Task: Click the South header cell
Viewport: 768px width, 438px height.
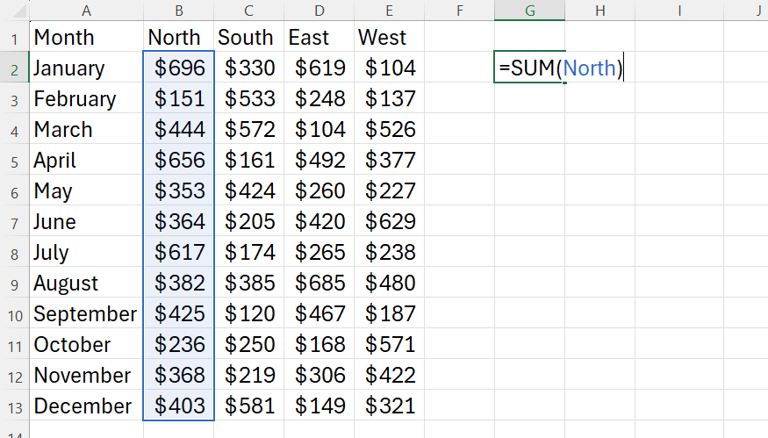Action: [249, 37]
